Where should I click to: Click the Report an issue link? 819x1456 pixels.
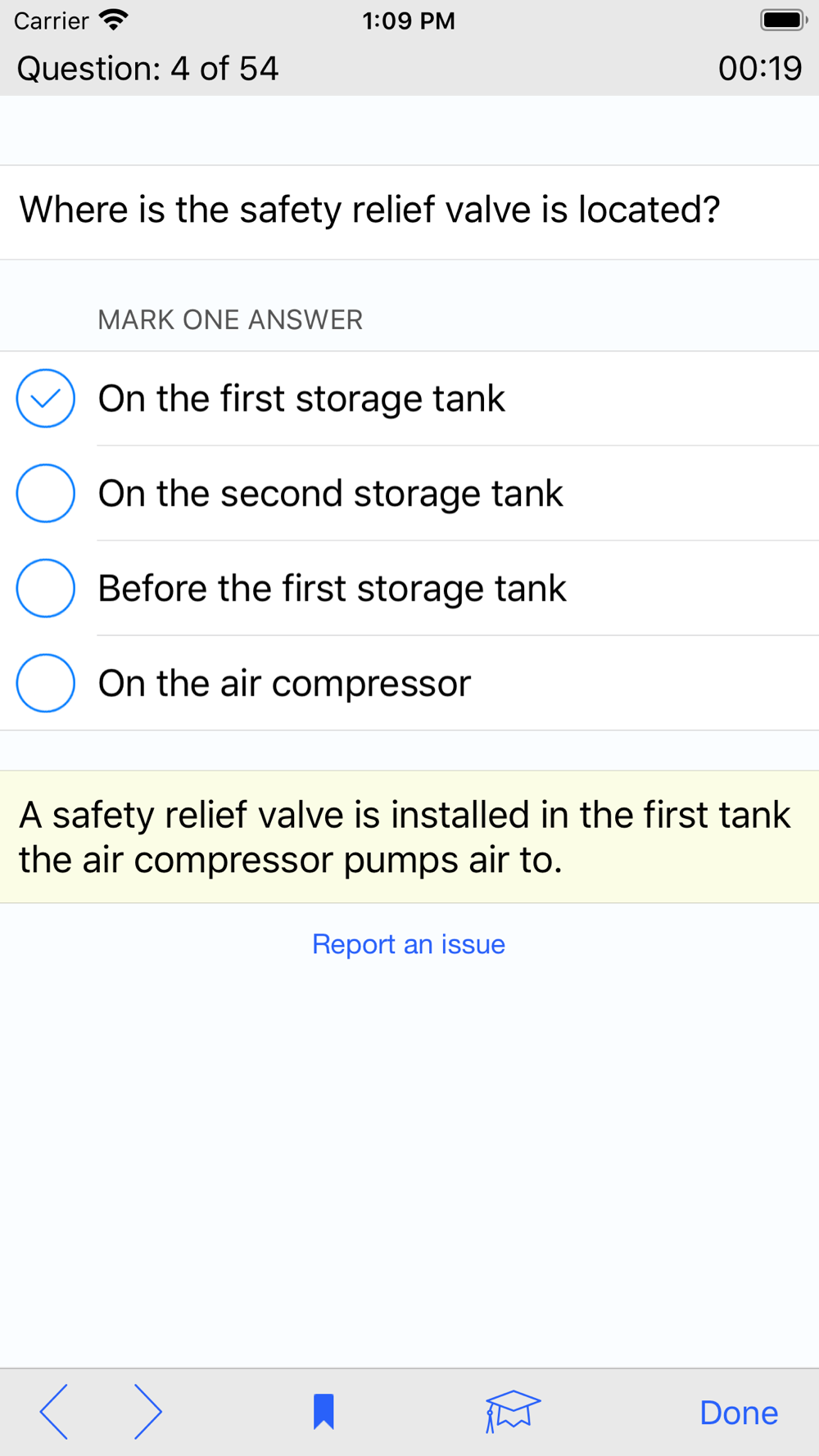[409, 944]
